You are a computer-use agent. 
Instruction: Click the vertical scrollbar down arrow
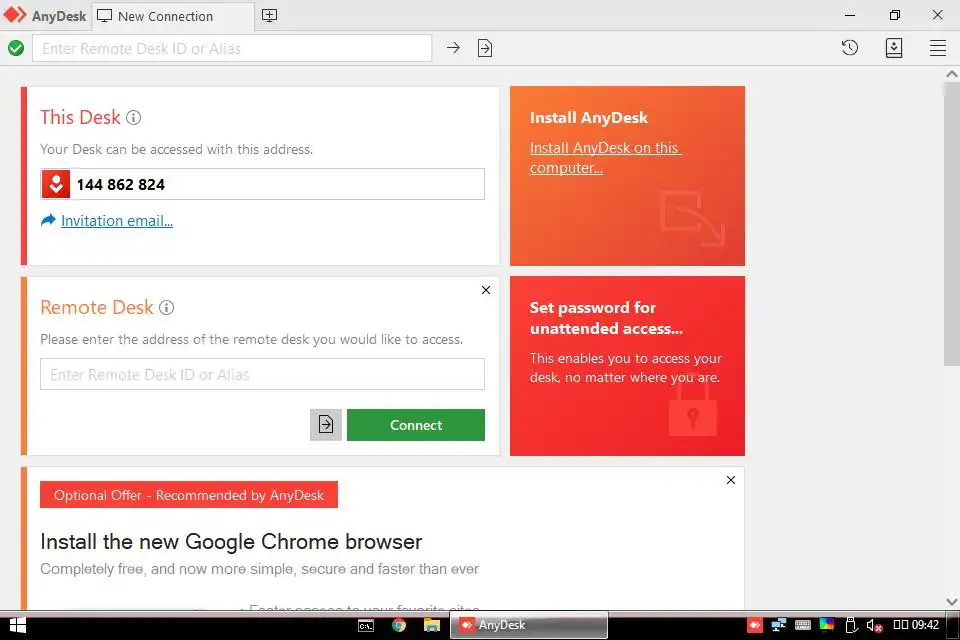click(x=951, y=602)
